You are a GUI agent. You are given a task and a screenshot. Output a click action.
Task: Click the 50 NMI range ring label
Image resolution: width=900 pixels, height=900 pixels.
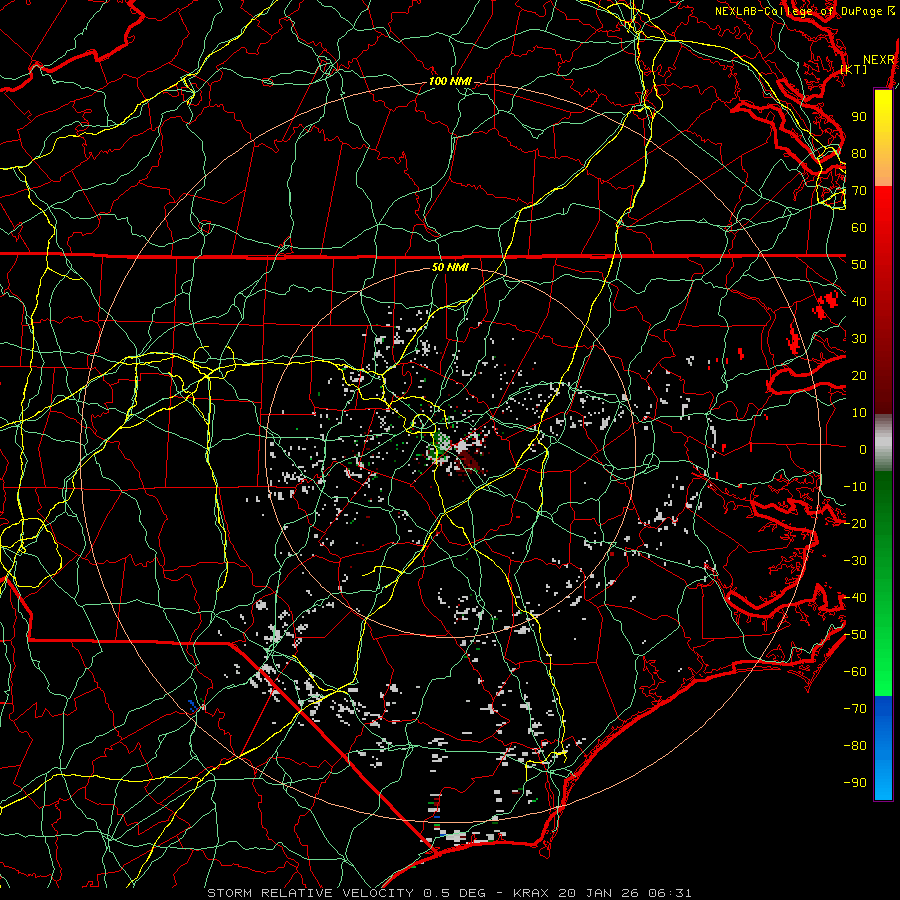click(450, 267)
